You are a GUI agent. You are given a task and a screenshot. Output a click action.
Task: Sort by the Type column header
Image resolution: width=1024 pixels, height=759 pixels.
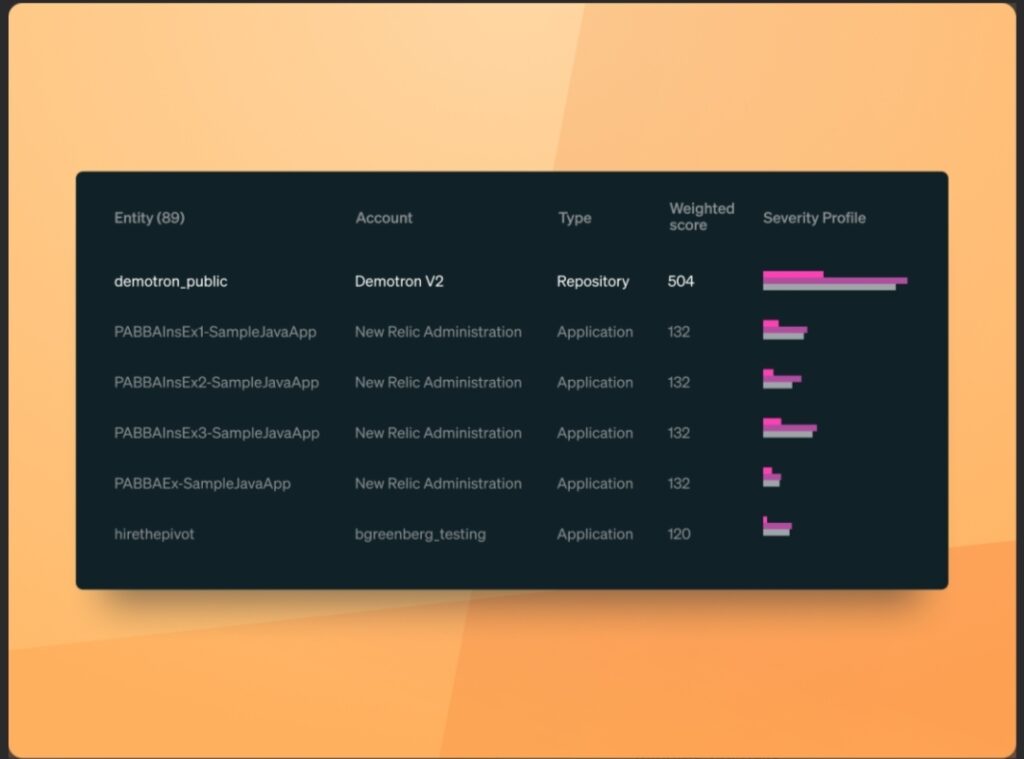click(x=575, y=218)
